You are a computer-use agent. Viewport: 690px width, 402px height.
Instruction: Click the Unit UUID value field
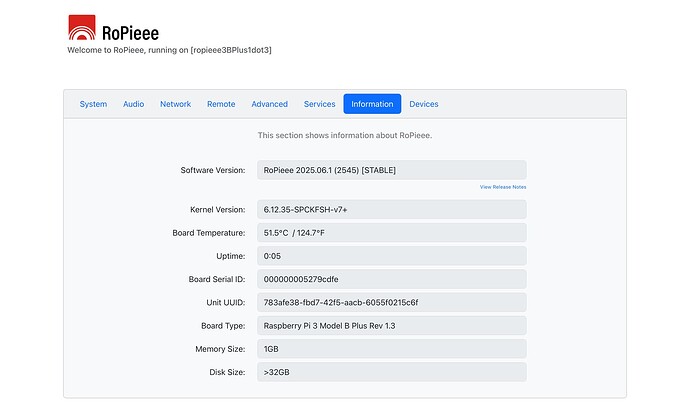392,303
